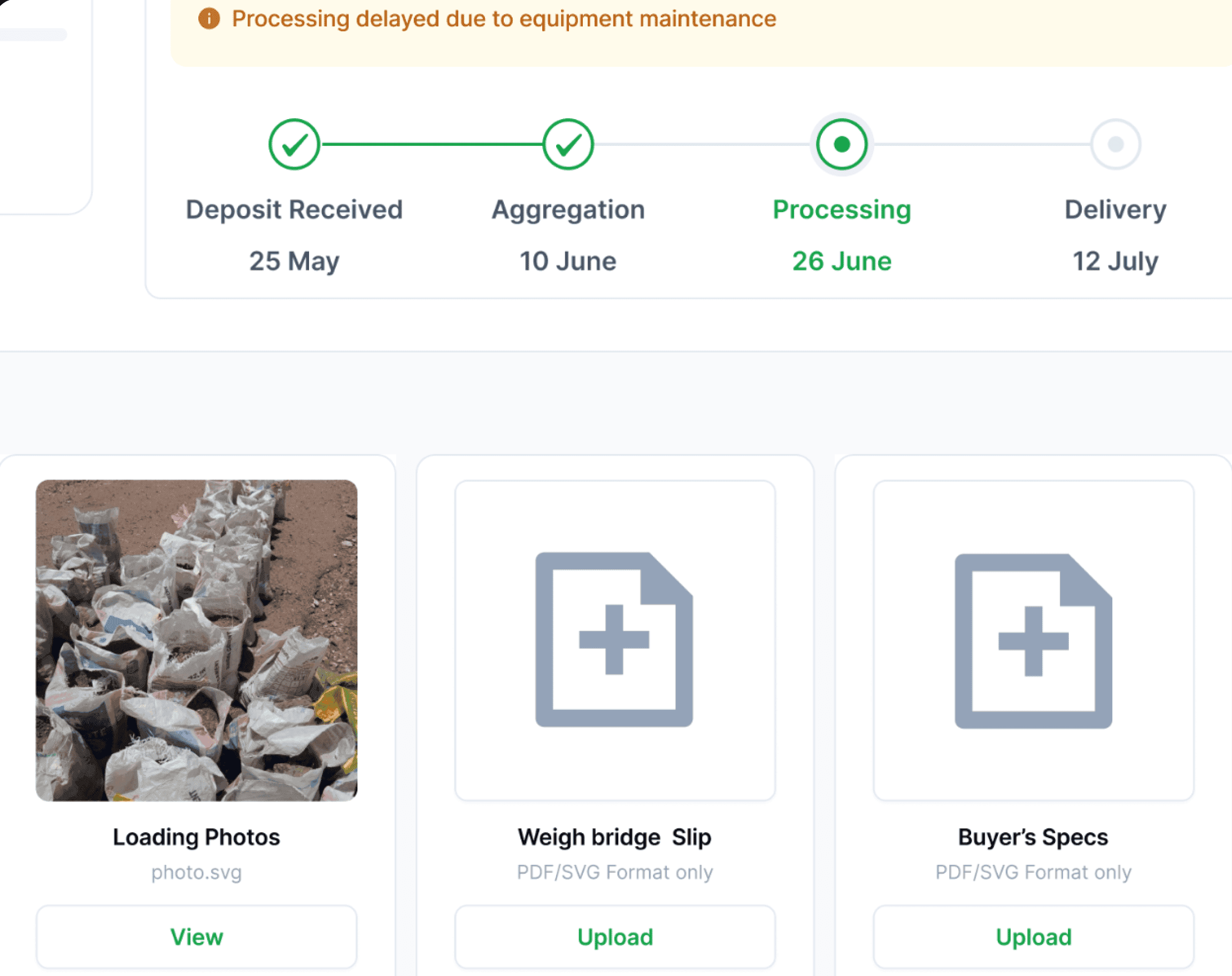This screenshot has height=976, width=1232.
Task: Click the Buyer's Specs add-file icon
Action: coord(1033,641)
